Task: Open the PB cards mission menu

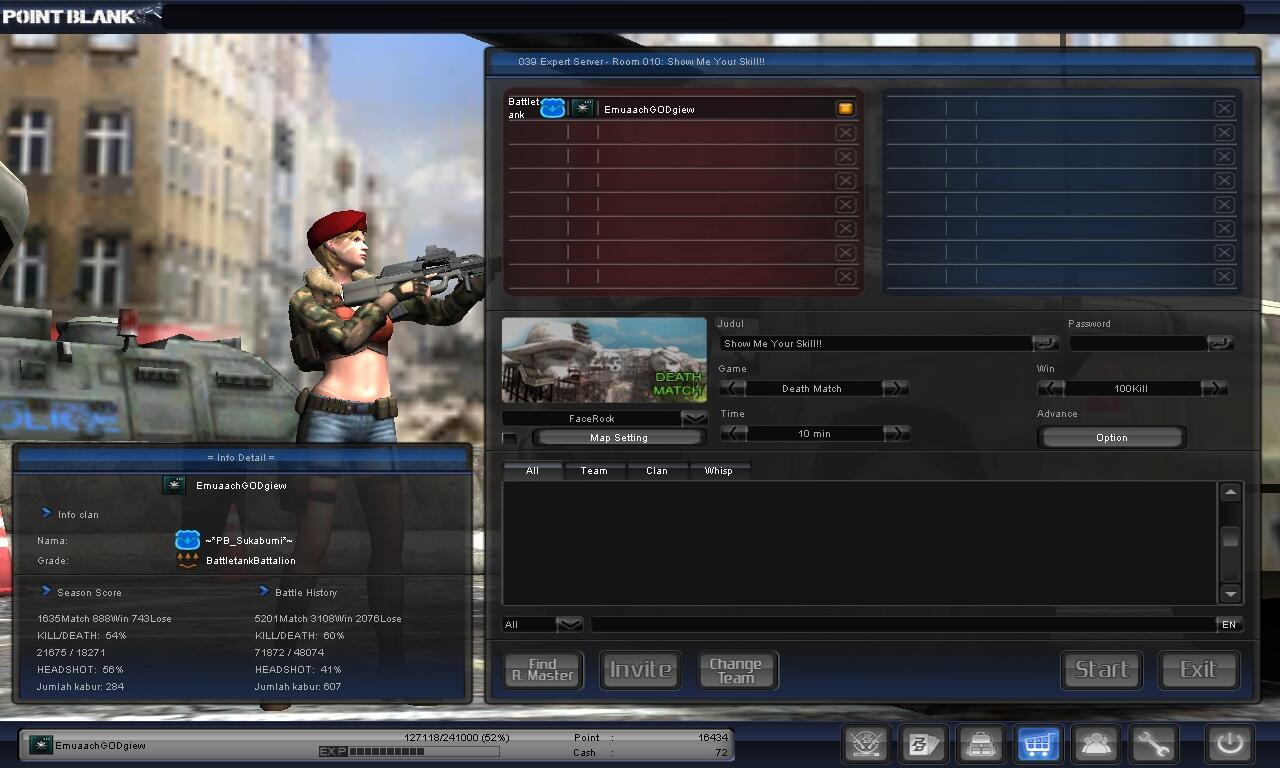Action: click(923, 744)
